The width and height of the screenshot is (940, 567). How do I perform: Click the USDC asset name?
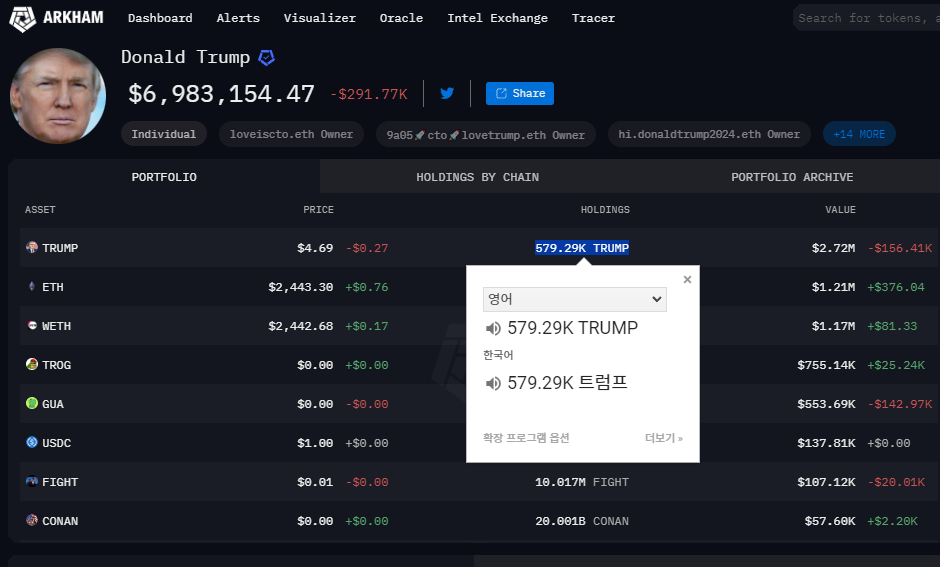pyautogui.click(x=56, y=443)
